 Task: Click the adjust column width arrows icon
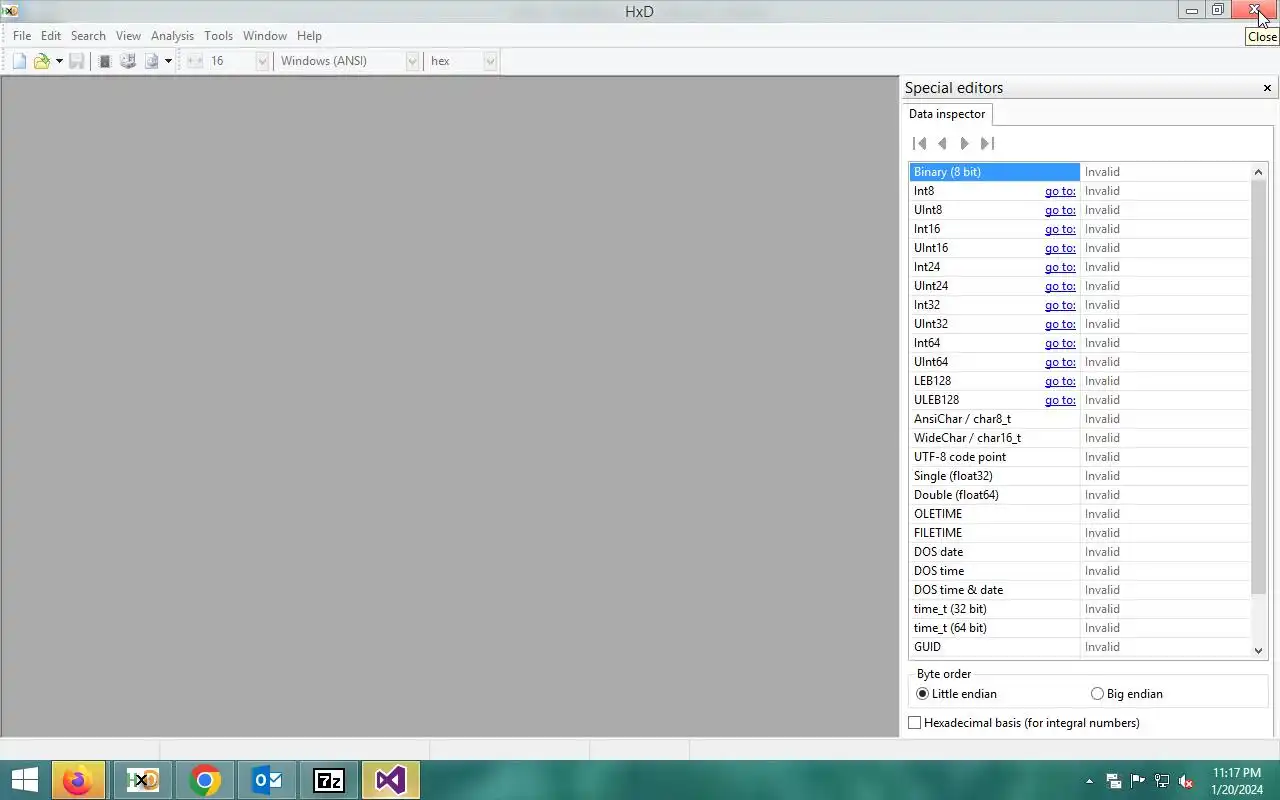[x=194, y=61]
